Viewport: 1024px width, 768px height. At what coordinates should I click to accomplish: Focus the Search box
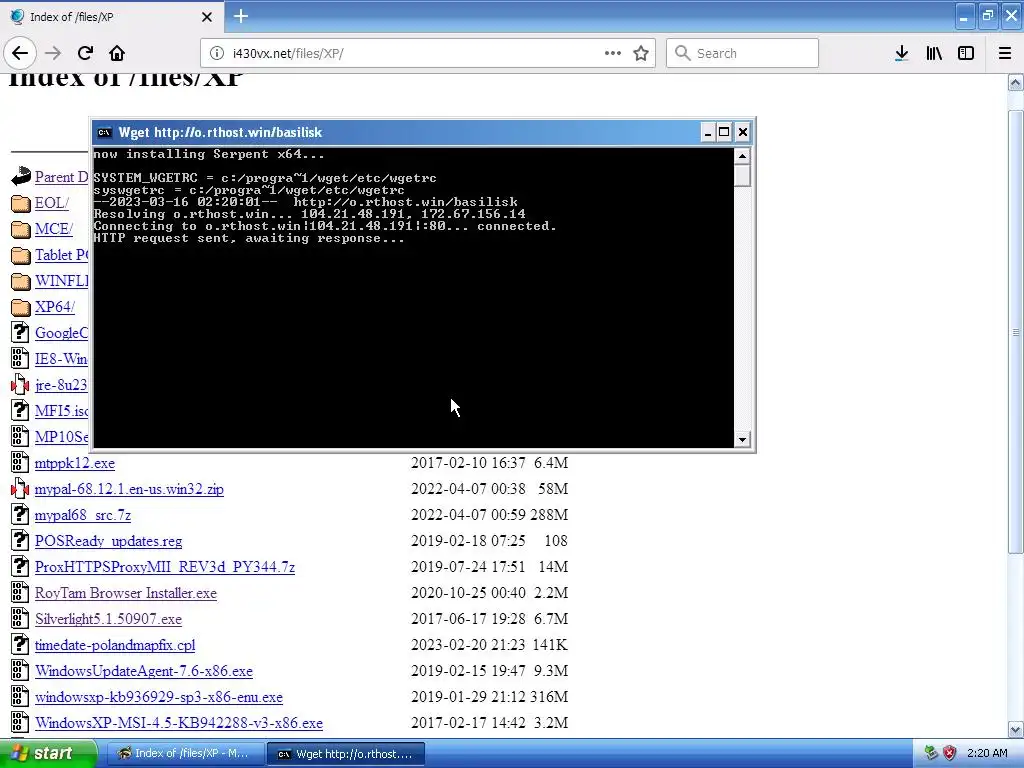[x=743, y=53]
